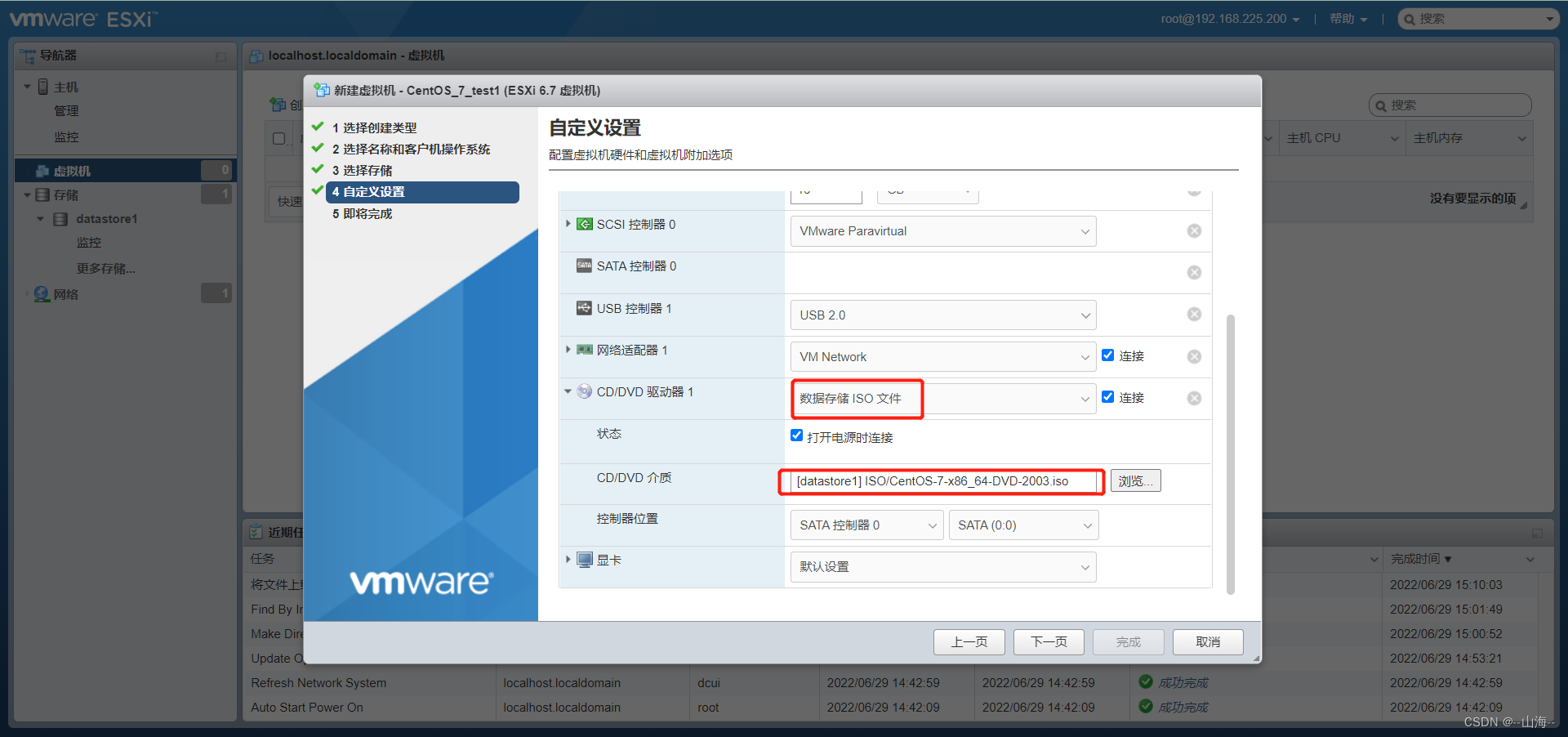Expand the 网络适配器 1 row
This screenshot has width=1568, height=737.
tap(568, 350)
